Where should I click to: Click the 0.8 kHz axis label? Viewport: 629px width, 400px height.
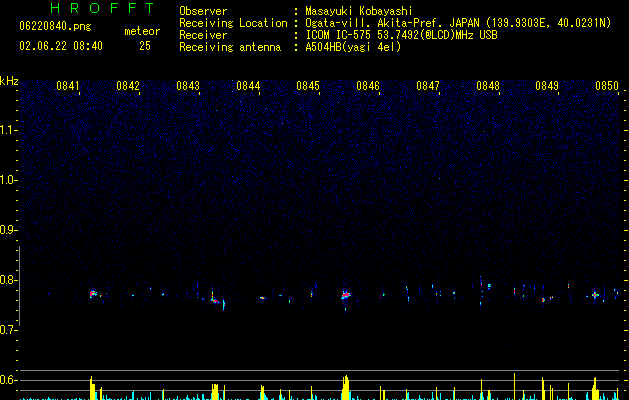[9, 280]
